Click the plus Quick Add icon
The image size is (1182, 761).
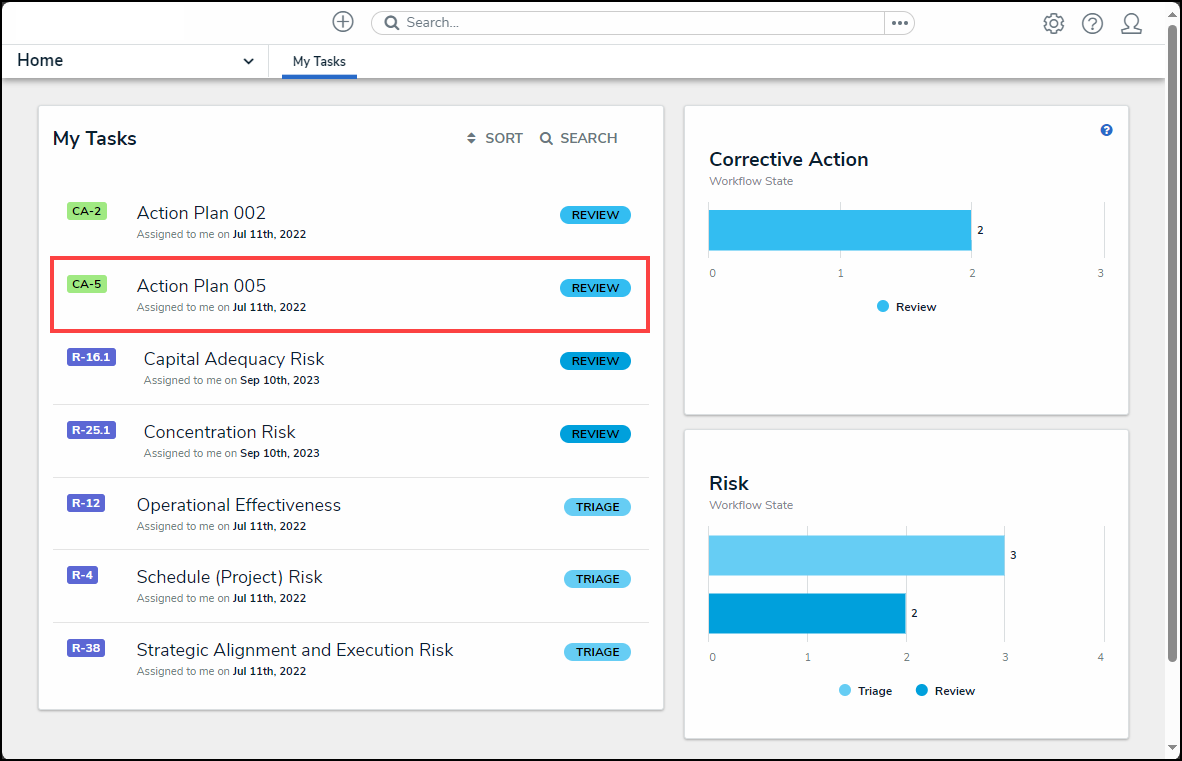click(x=343, y=22)
